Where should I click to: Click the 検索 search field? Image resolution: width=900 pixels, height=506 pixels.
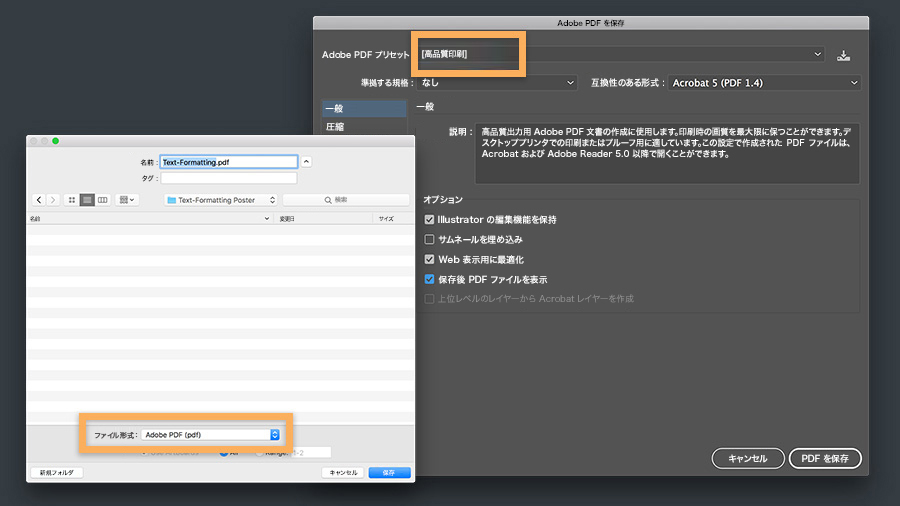pos(346,200)
